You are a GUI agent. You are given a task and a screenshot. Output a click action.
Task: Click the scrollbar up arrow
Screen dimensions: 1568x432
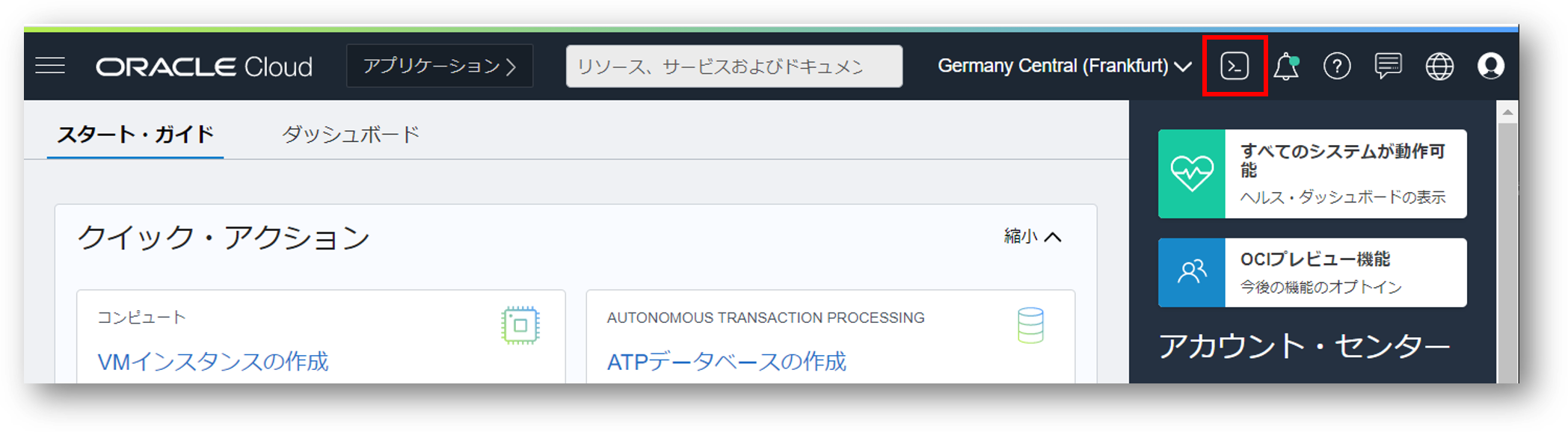tap(1507, 112)
